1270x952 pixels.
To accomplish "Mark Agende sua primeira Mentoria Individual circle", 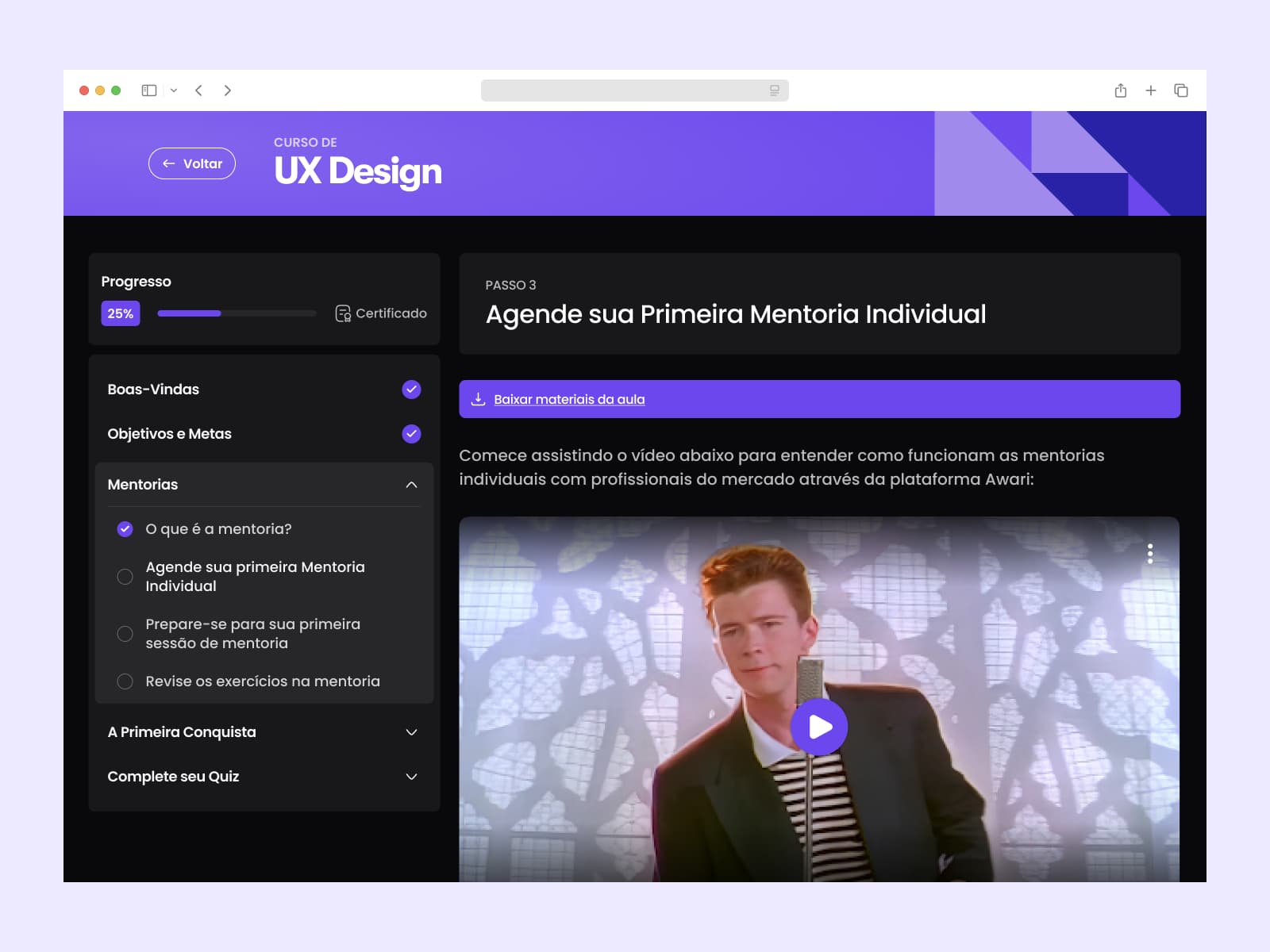I will point(125,577).
